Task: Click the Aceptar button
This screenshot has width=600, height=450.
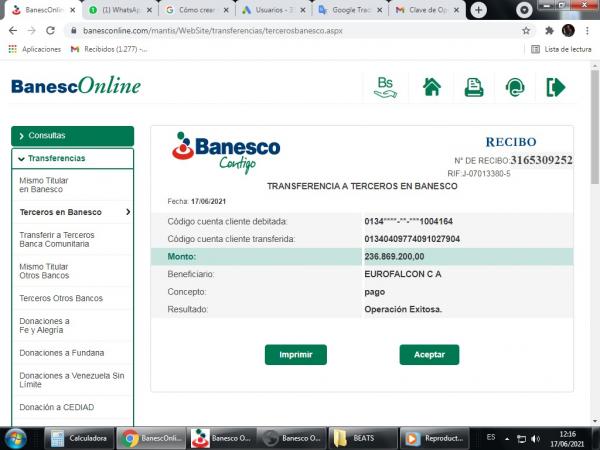Action: pyautogui.click(x=429, y=355)
